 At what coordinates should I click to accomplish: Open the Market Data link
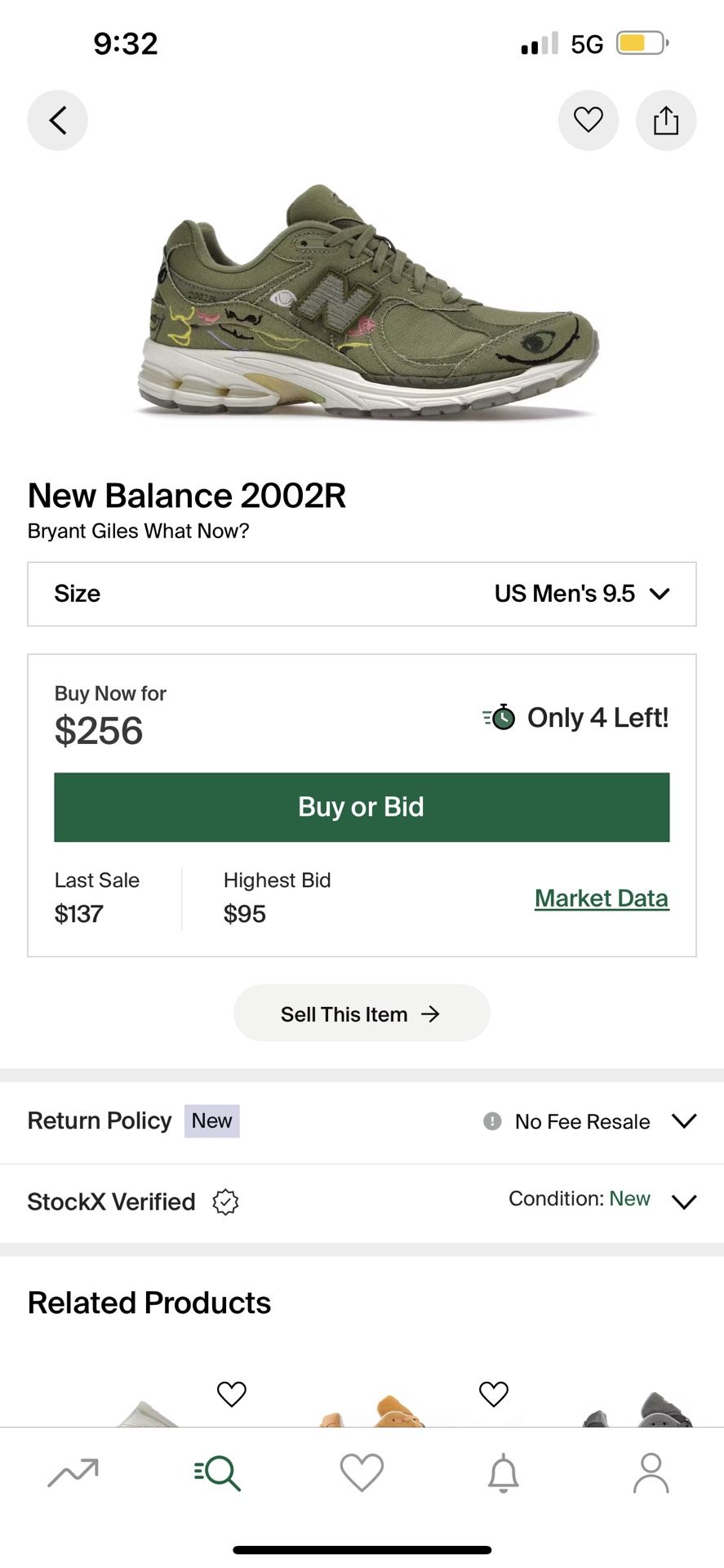pos(602,898)
